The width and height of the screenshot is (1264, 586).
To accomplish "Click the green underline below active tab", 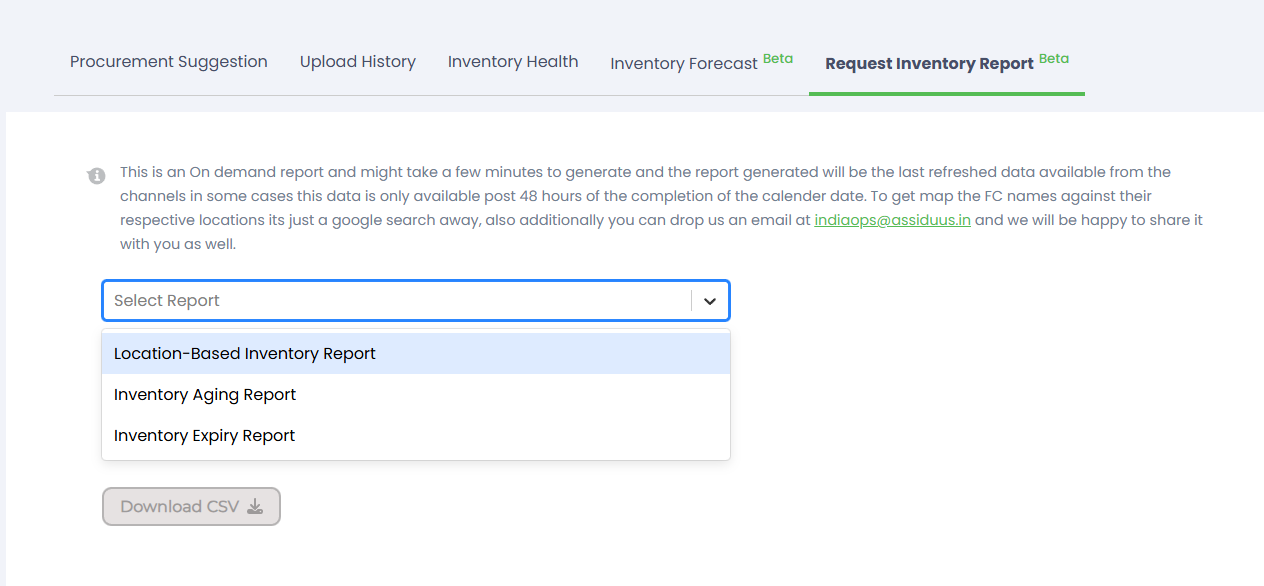I will [946, 94].
